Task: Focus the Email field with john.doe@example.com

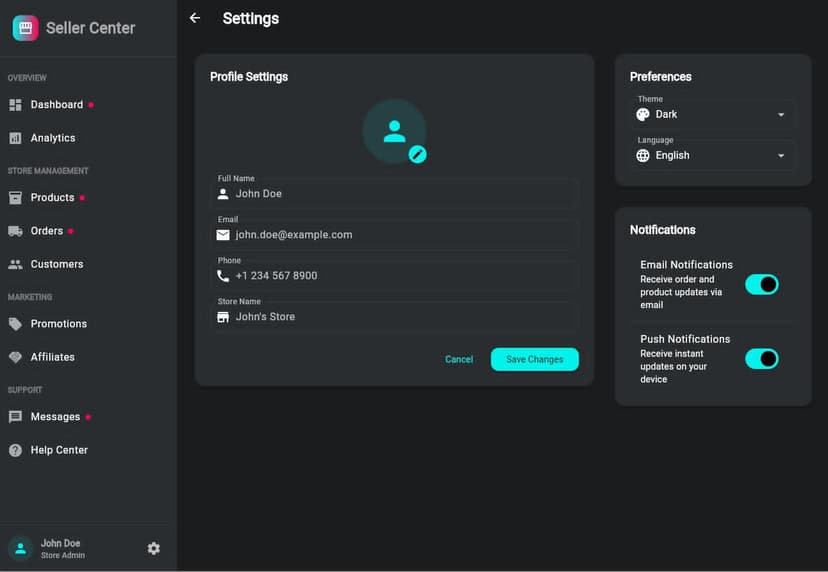Action: 400,235
